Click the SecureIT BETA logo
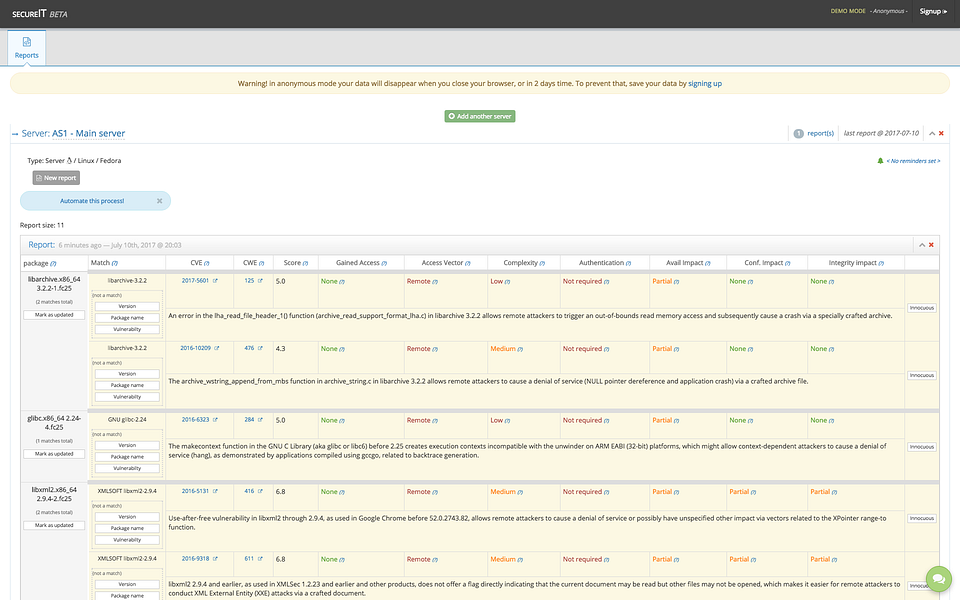The height and width of the screenshot is (600, 960). (40, 13)
